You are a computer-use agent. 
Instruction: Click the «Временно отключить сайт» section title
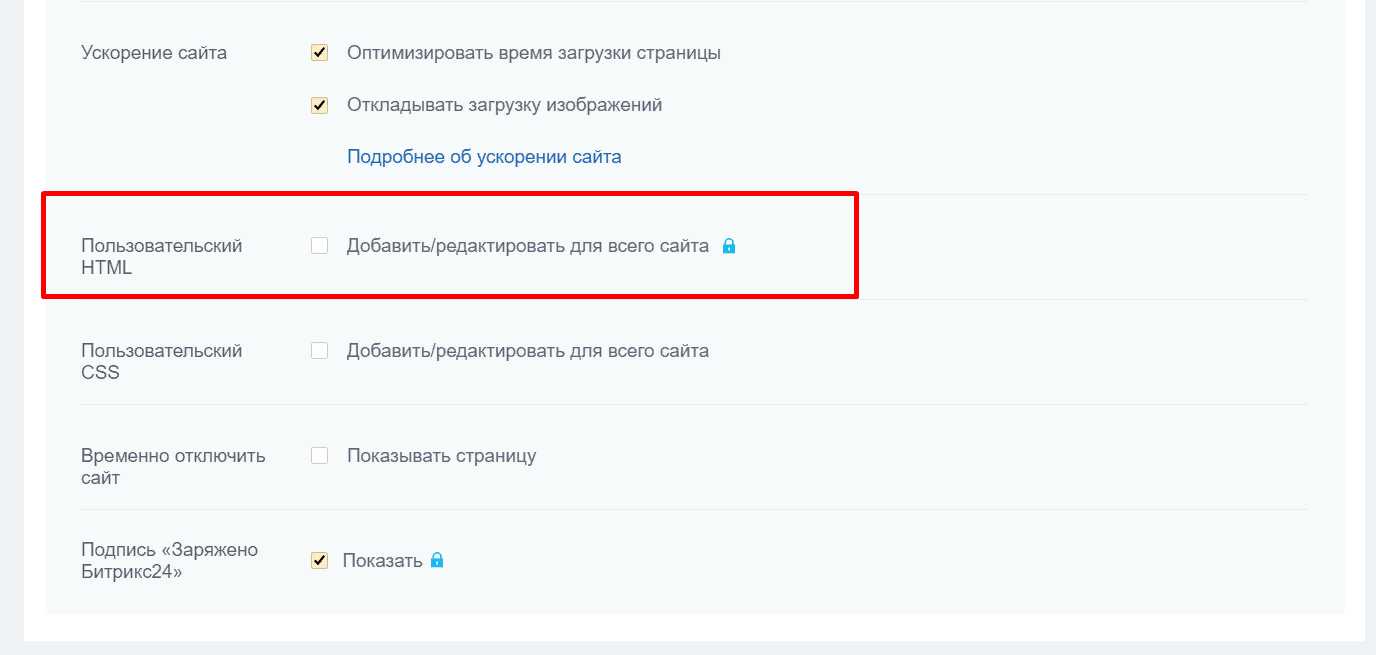(172, 466)
